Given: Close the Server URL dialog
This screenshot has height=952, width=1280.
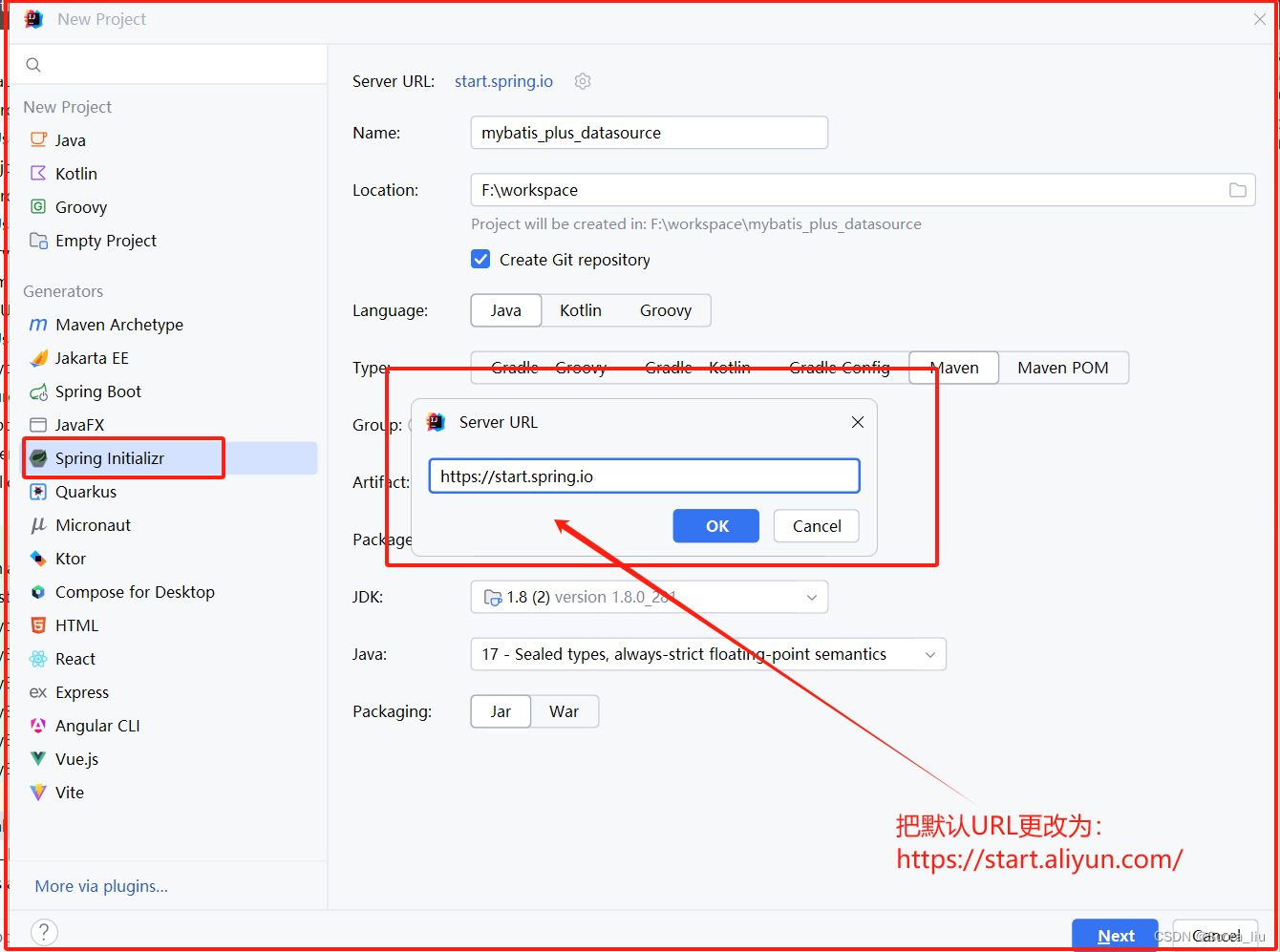Looking at the screenshot, I should pyautogui.click(x=858, y=422).
